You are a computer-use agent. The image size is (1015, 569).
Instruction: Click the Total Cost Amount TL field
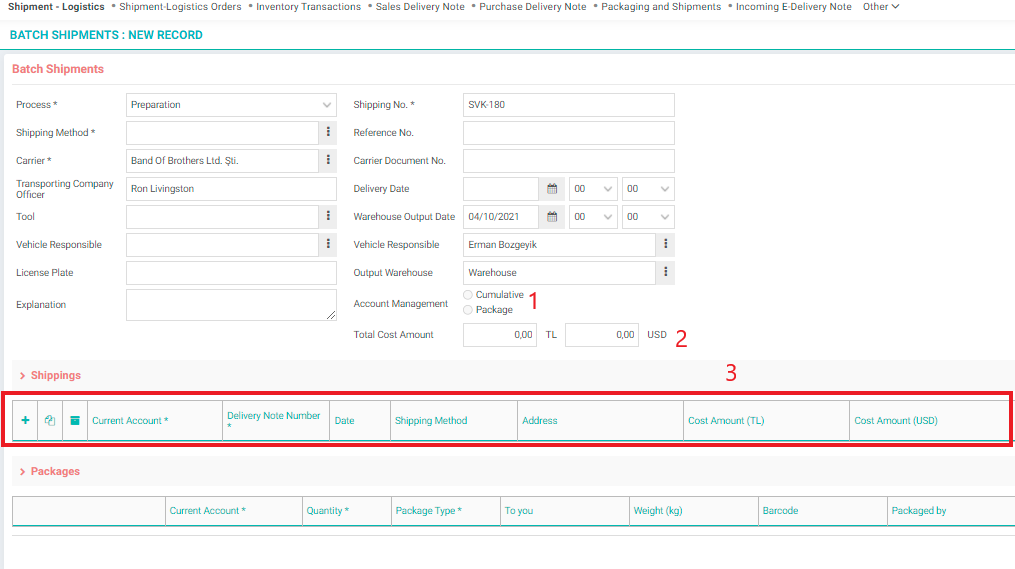[x=500, y=335]
